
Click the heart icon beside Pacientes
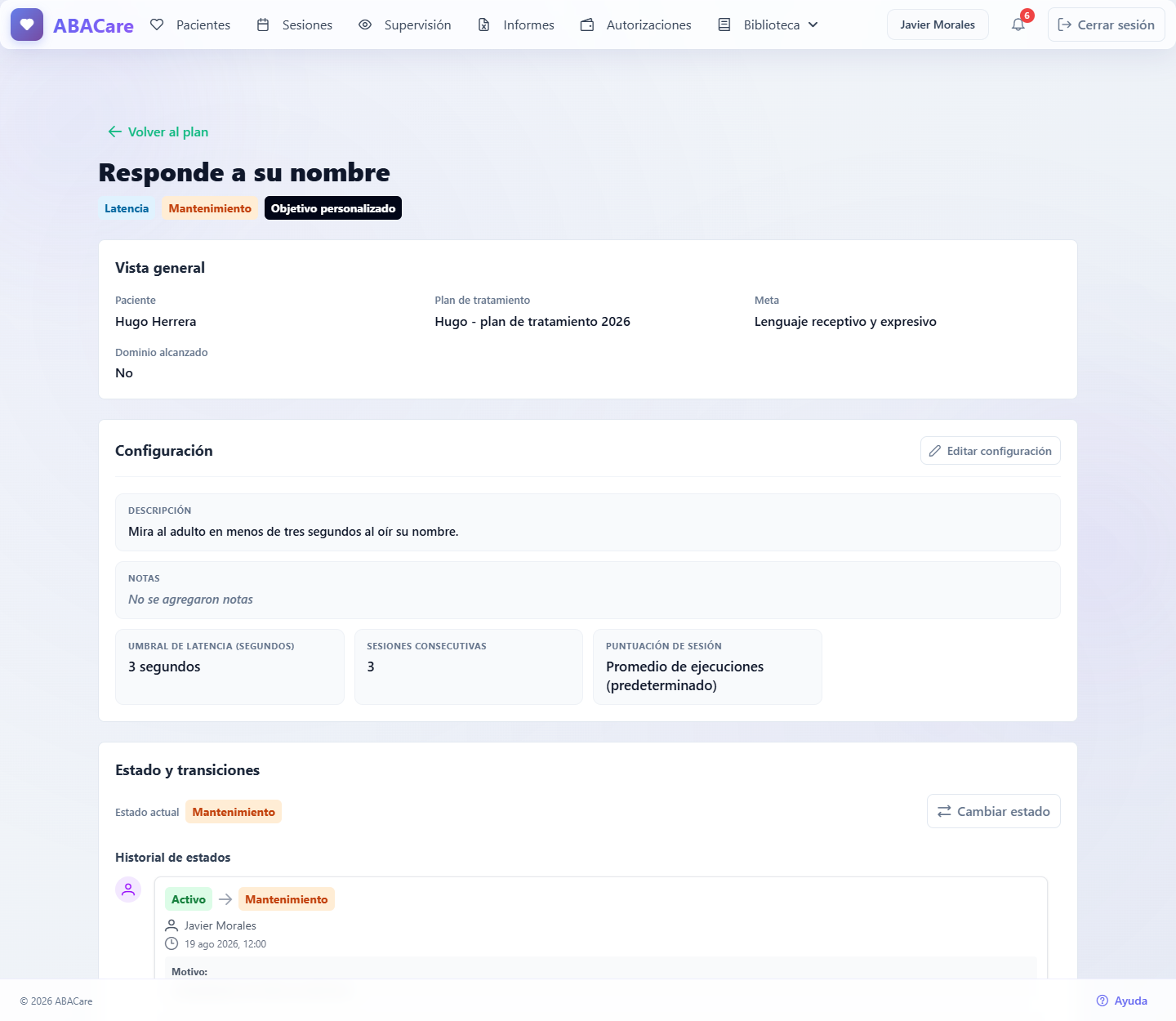(157, 25)
